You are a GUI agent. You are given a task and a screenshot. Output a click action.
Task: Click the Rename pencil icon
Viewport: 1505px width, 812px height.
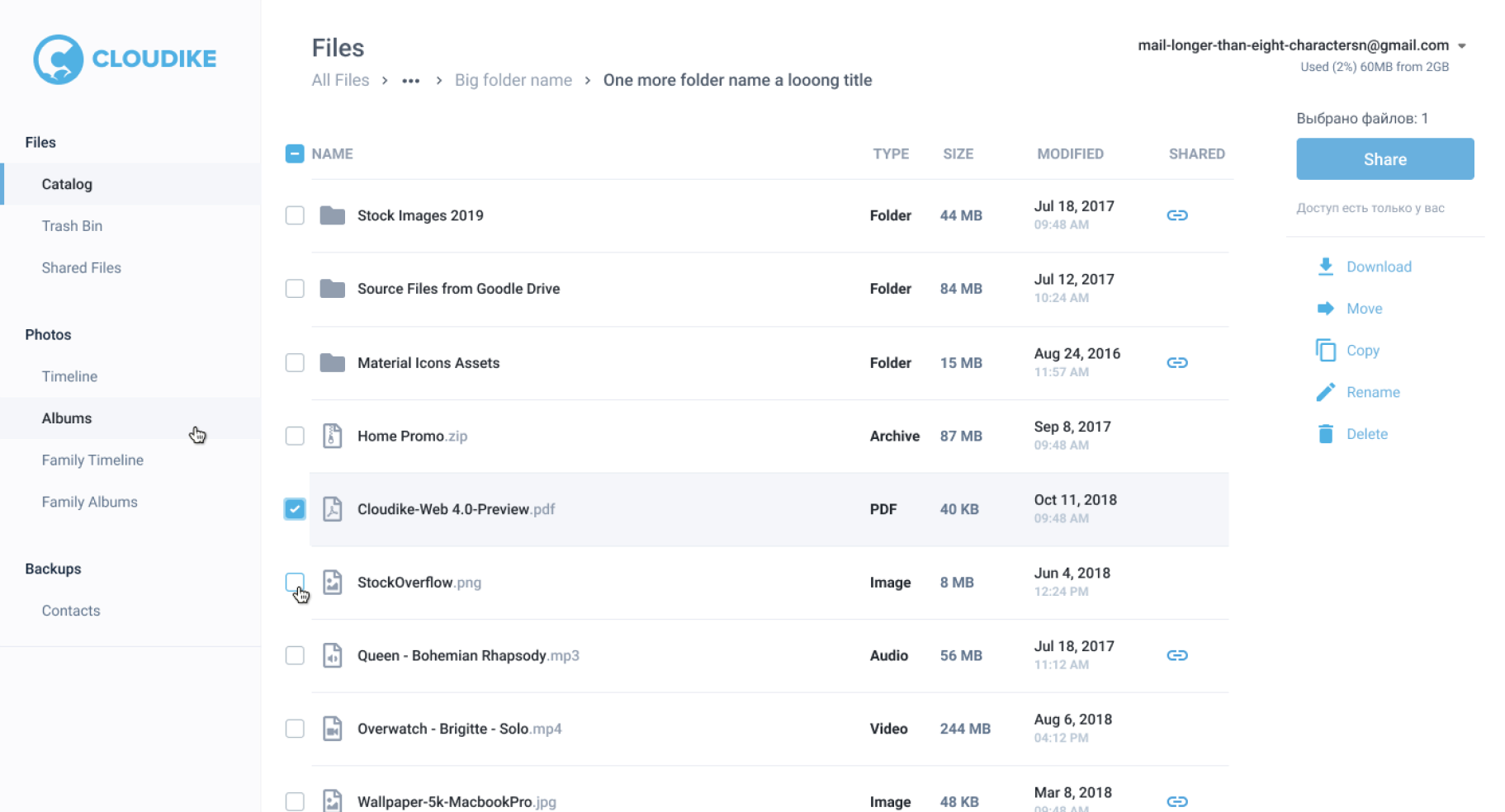coord(1325,393)
